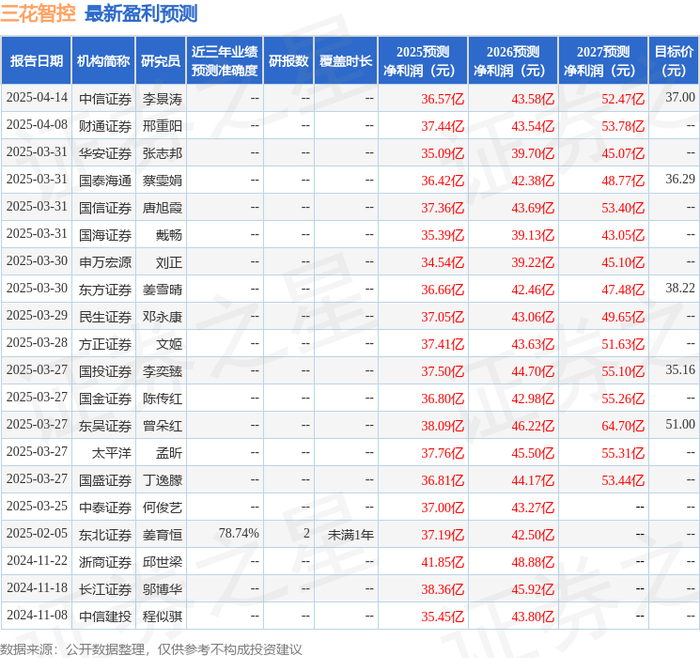Click 34.54亿 profit value
Screen dimensions: 700x658
coord(442,262)
